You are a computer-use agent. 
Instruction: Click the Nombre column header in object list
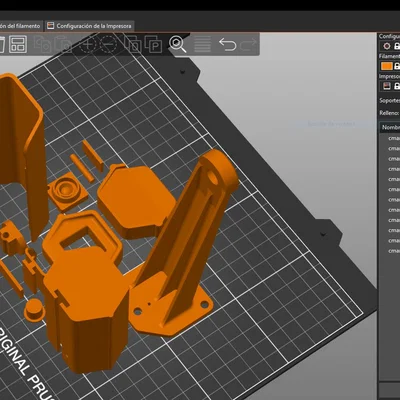(x=390, y=127)
